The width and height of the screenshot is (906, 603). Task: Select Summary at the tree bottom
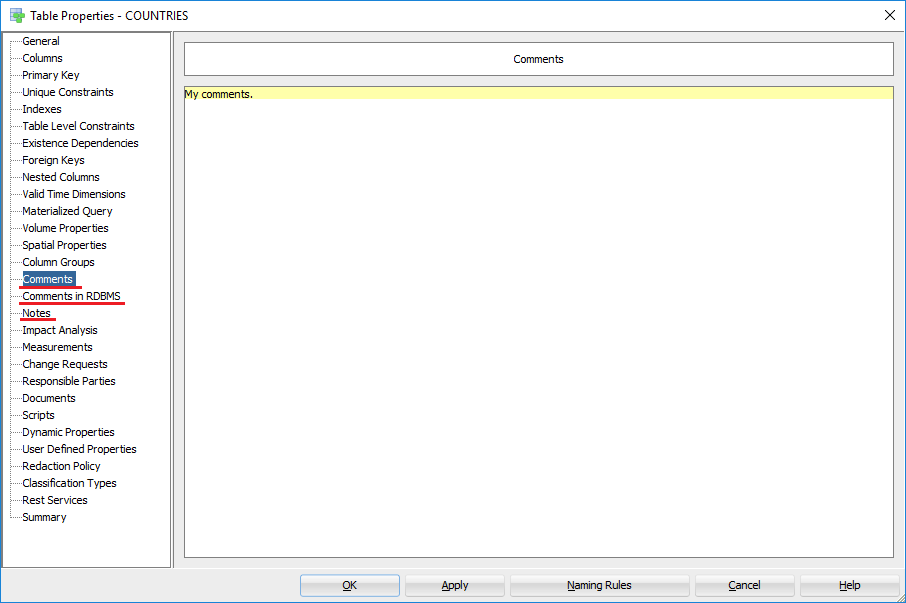44,517
